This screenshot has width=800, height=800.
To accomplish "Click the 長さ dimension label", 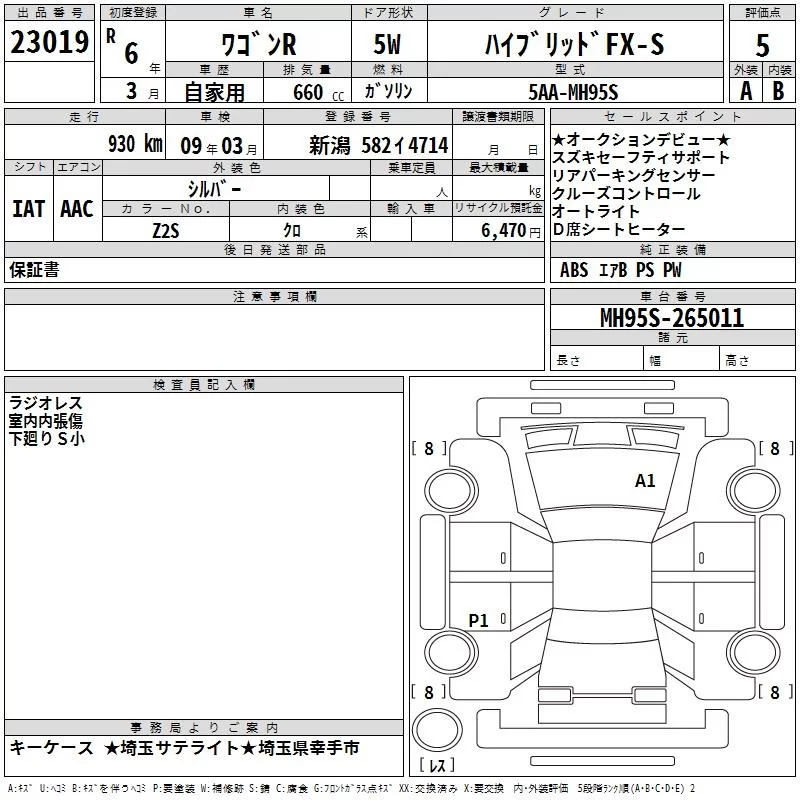I will point(568,360).
